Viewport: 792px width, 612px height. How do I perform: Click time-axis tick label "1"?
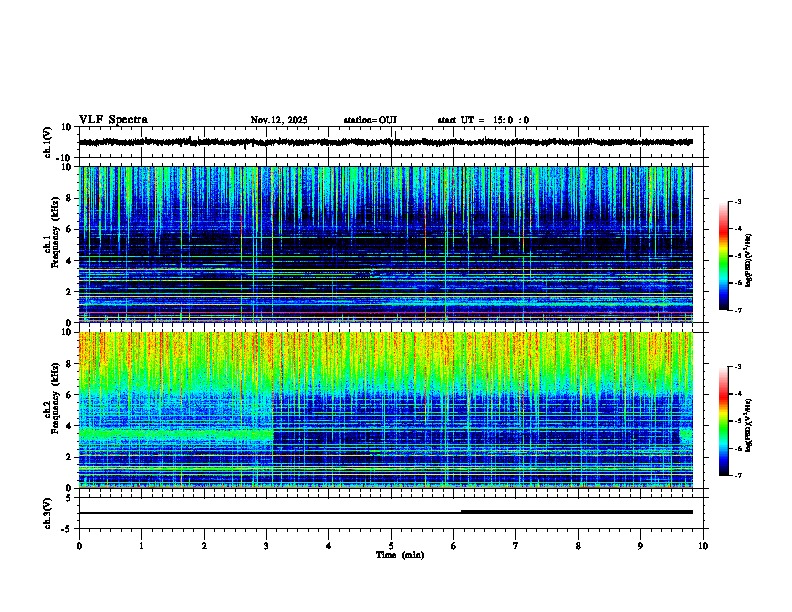pos(142,546)
